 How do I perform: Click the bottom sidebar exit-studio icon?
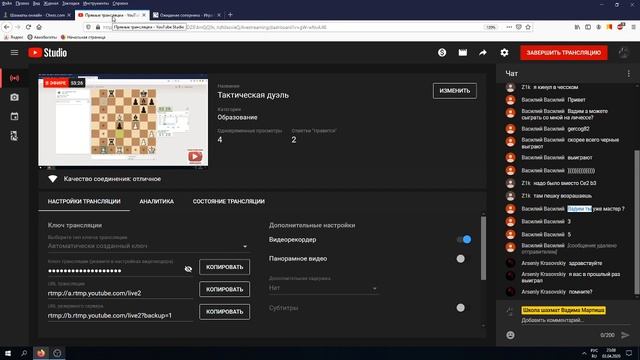click(14, 136)
